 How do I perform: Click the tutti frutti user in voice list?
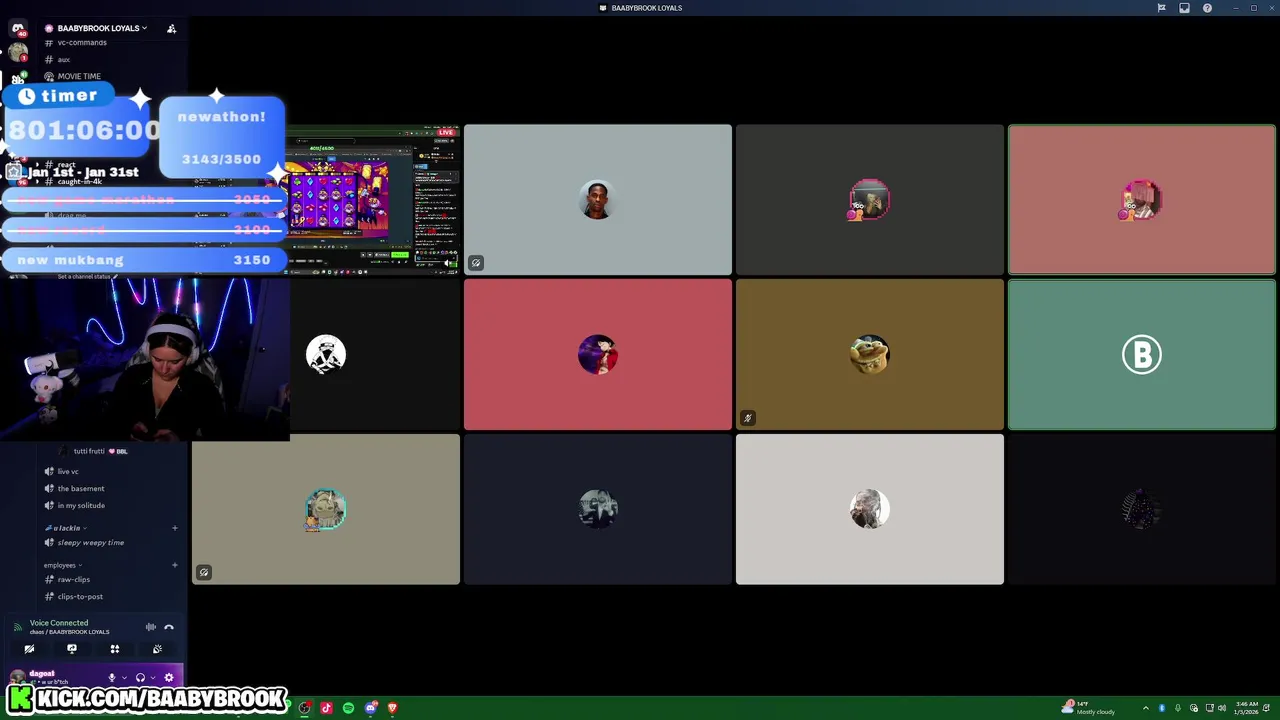pos(95,451)
